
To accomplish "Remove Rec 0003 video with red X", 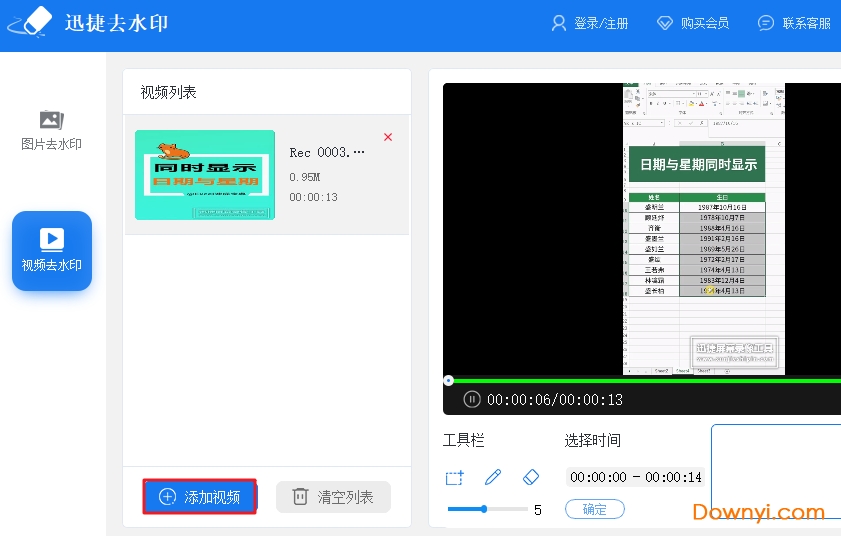I will (388, 137).
